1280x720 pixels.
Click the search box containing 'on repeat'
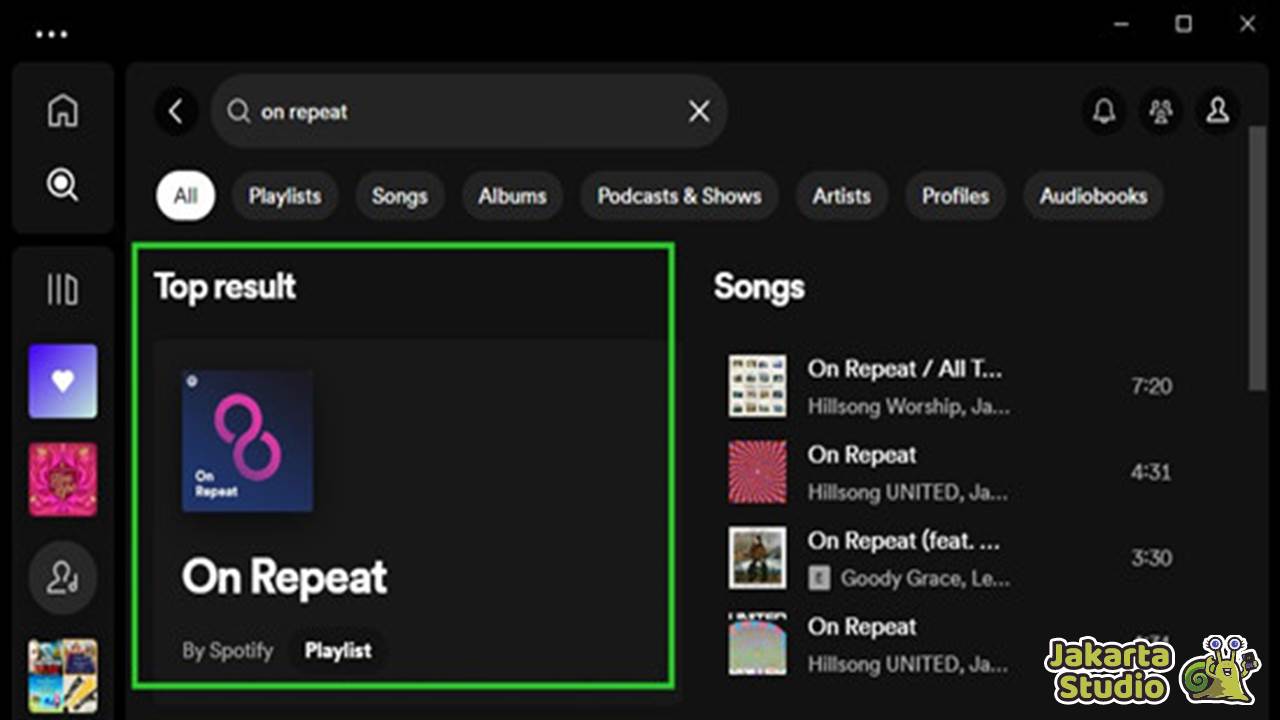coord(468,111)
